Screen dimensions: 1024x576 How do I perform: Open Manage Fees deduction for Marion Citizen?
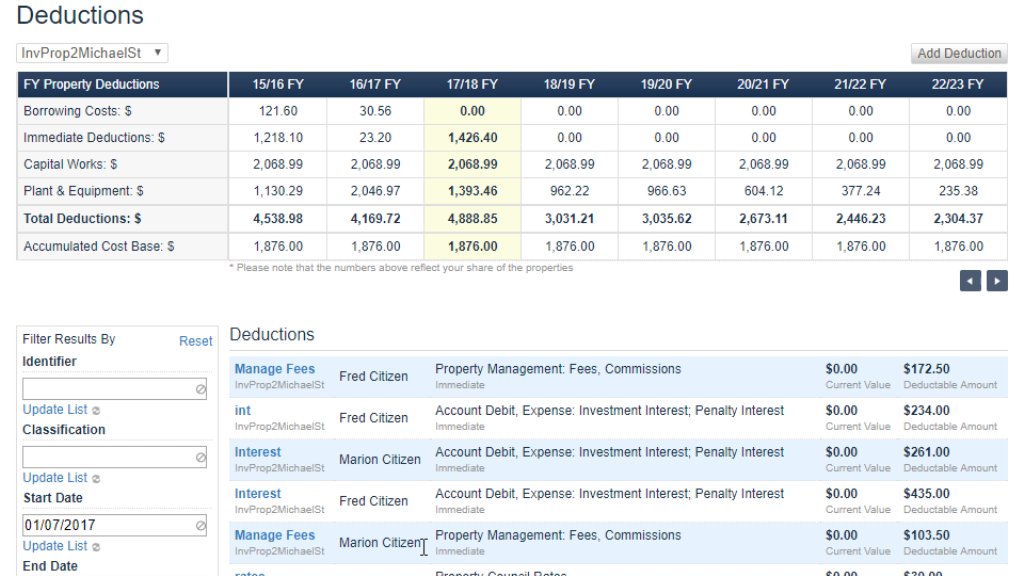coord(274,535)
